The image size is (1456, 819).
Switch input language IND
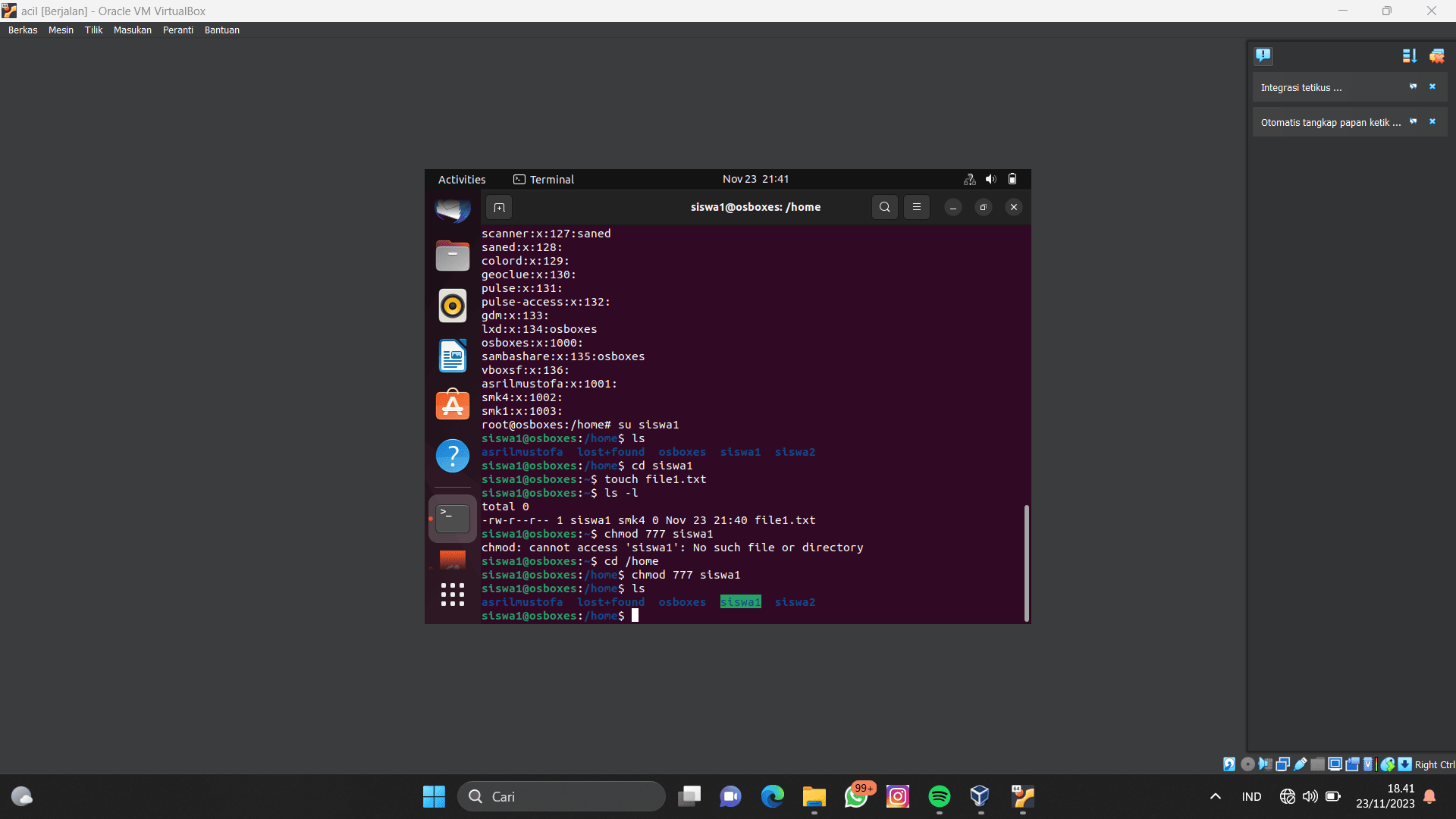1252,796
